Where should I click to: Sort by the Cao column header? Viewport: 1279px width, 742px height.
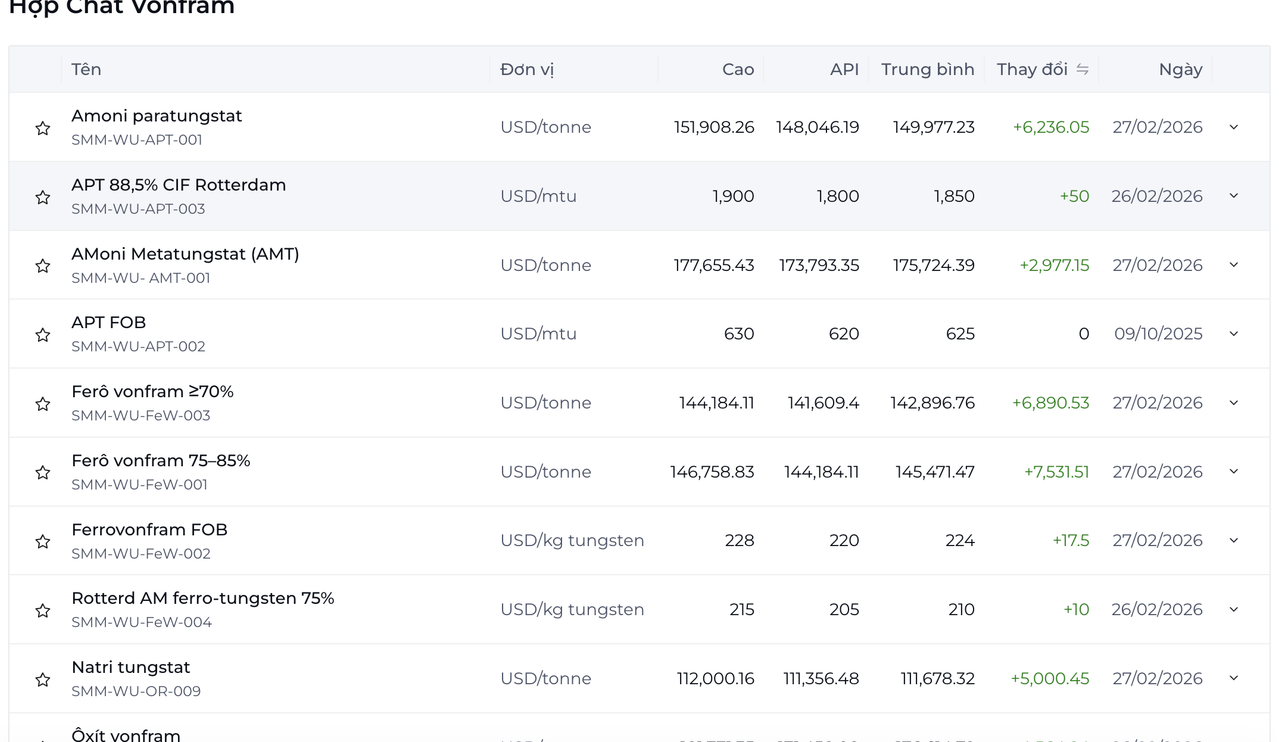tap(738, 69)
